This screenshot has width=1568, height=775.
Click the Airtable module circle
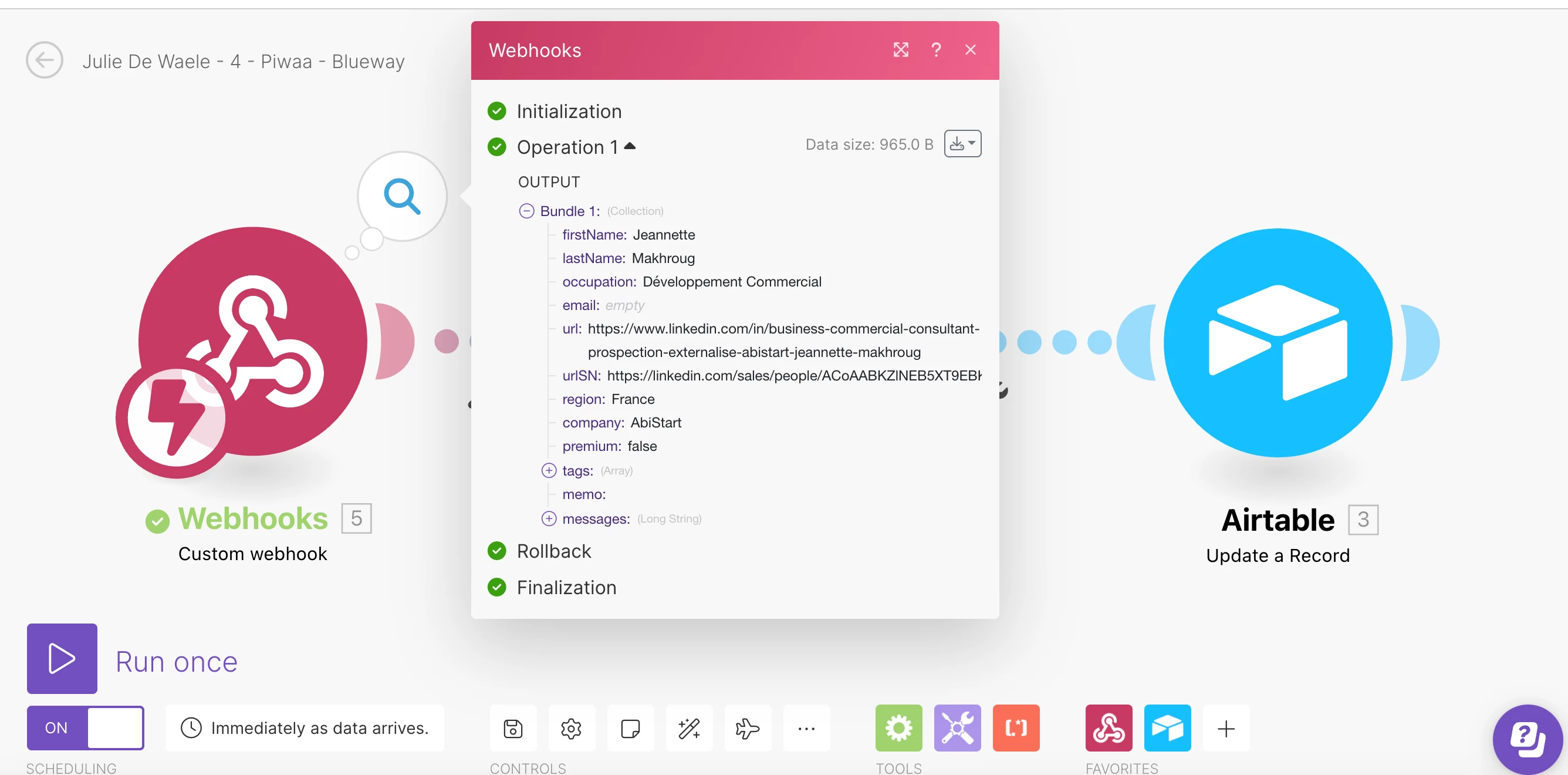pos(1278,343)
